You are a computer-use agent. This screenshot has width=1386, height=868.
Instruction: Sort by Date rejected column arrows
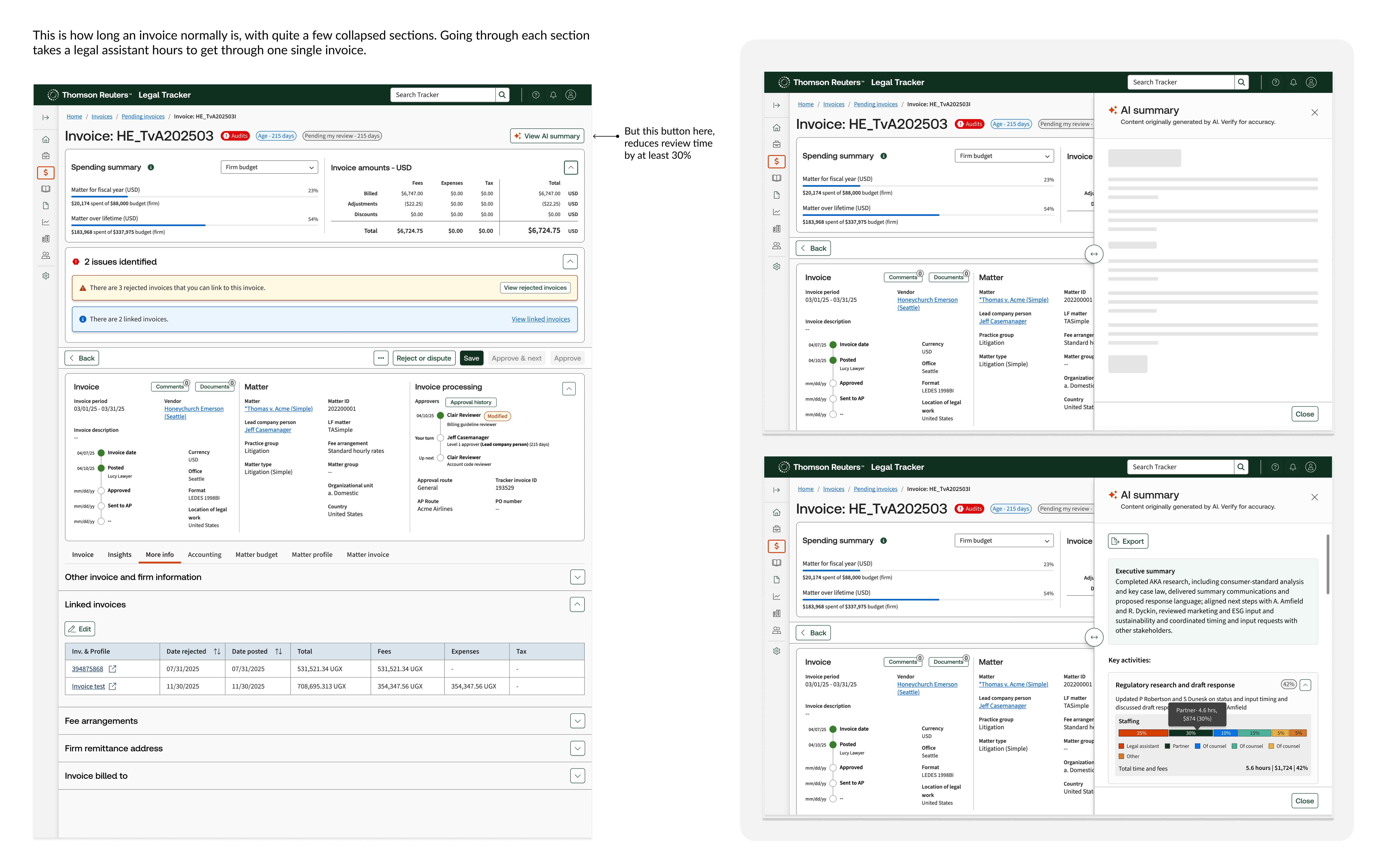click(x=217, y=652)
